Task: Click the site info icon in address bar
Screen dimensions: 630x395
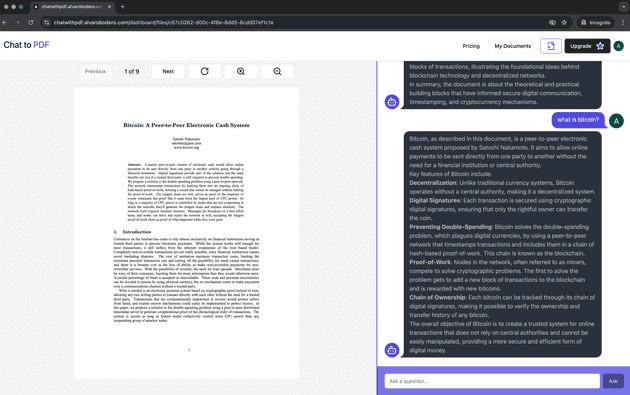Action: click(x=47, y=23)
